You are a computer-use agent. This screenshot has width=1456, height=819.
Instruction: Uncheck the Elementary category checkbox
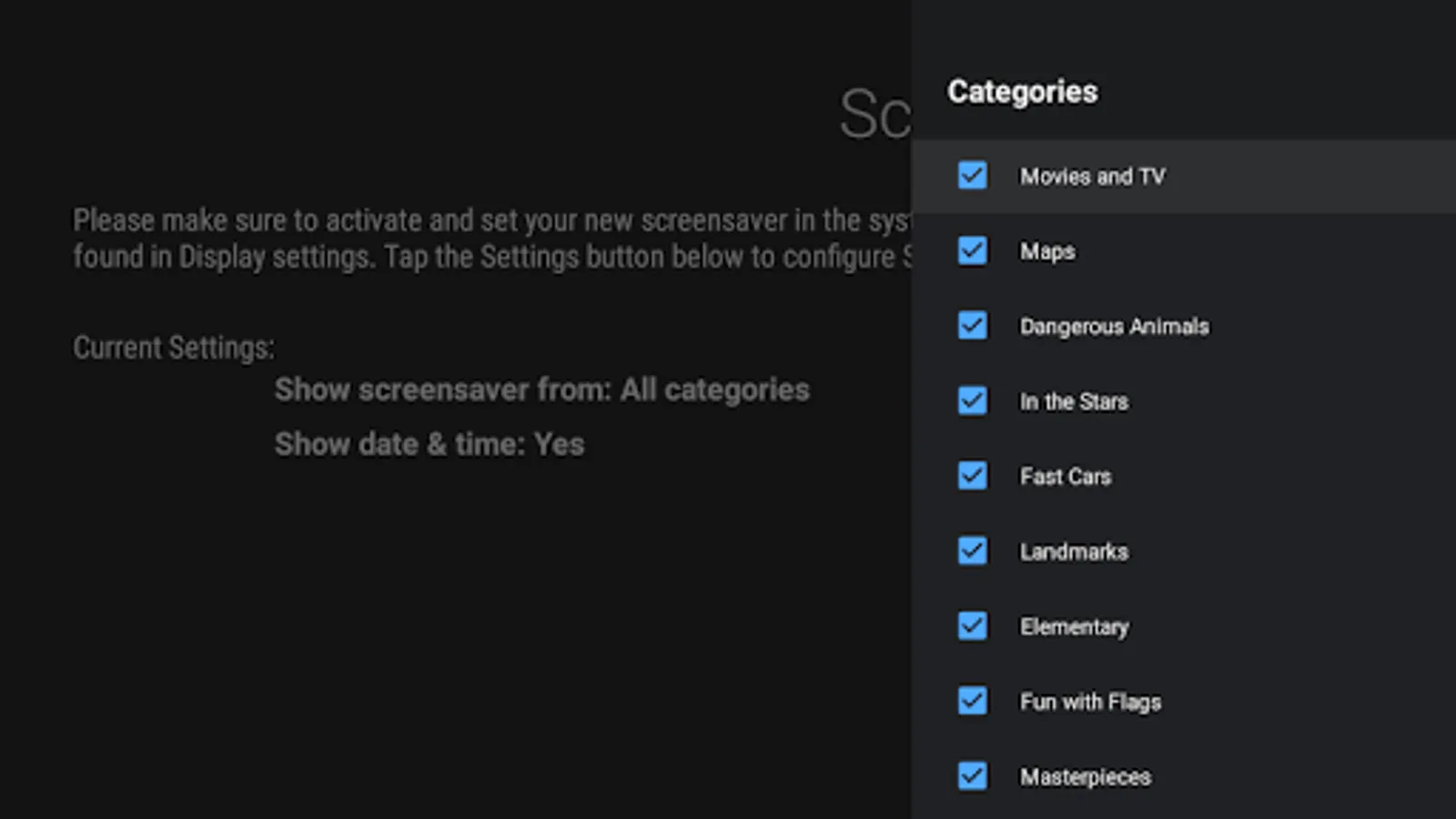[972, 625]
